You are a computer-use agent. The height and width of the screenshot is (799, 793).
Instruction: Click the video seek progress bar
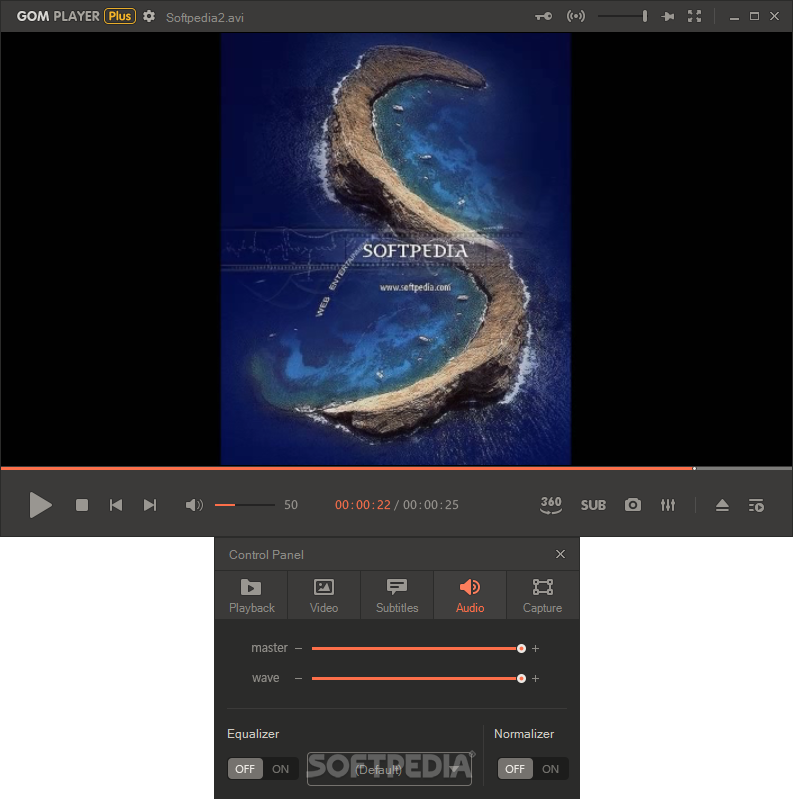pyautogui.click(x=396, y=468)
